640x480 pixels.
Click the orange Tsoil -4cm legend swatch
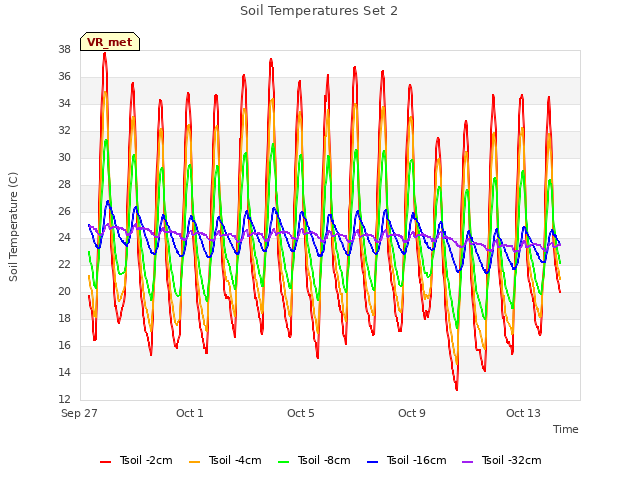[x=195, y=462]
